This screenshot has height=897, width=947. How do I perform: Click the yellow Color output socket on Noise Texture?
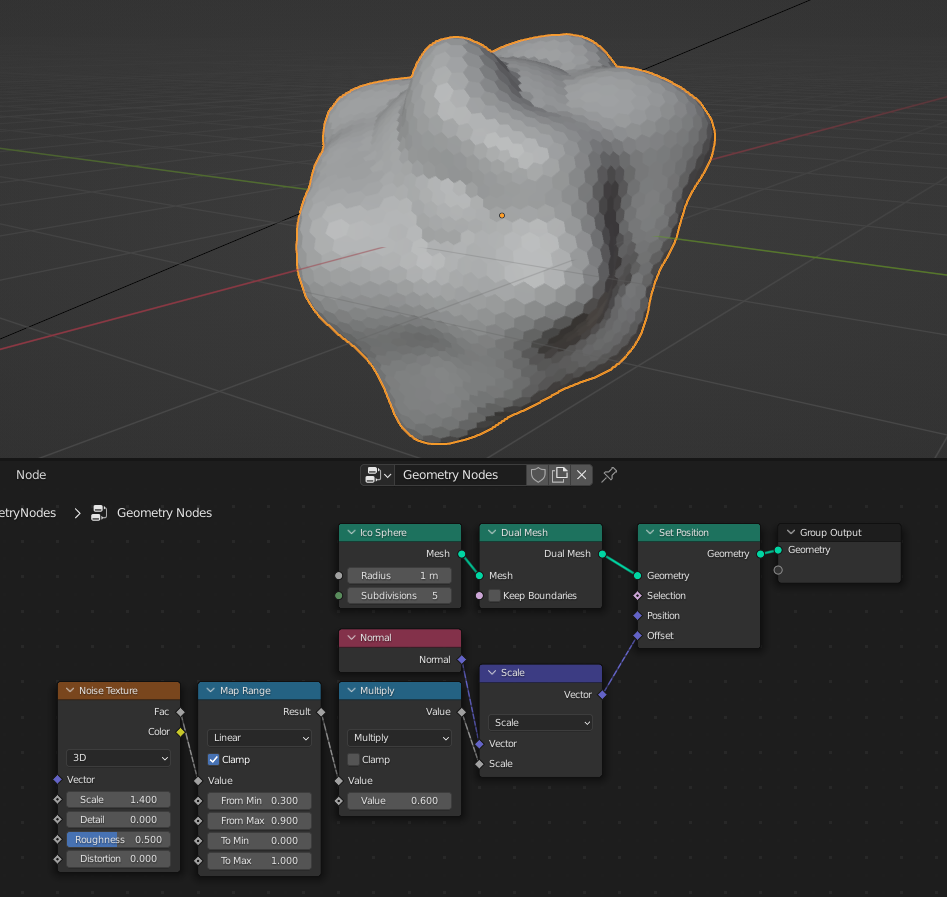(181, 731)
